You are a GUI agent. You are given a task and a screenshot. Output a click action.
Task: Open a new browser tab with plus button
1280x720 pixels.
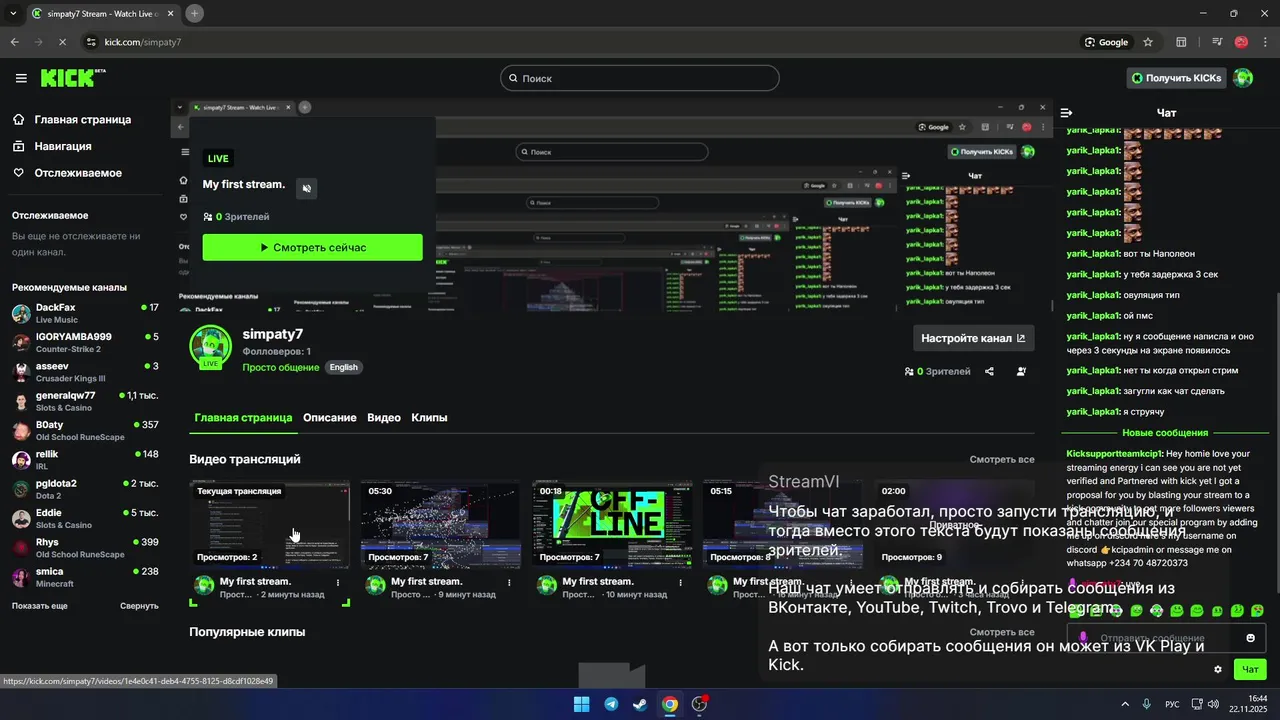[x=195, y=13]
